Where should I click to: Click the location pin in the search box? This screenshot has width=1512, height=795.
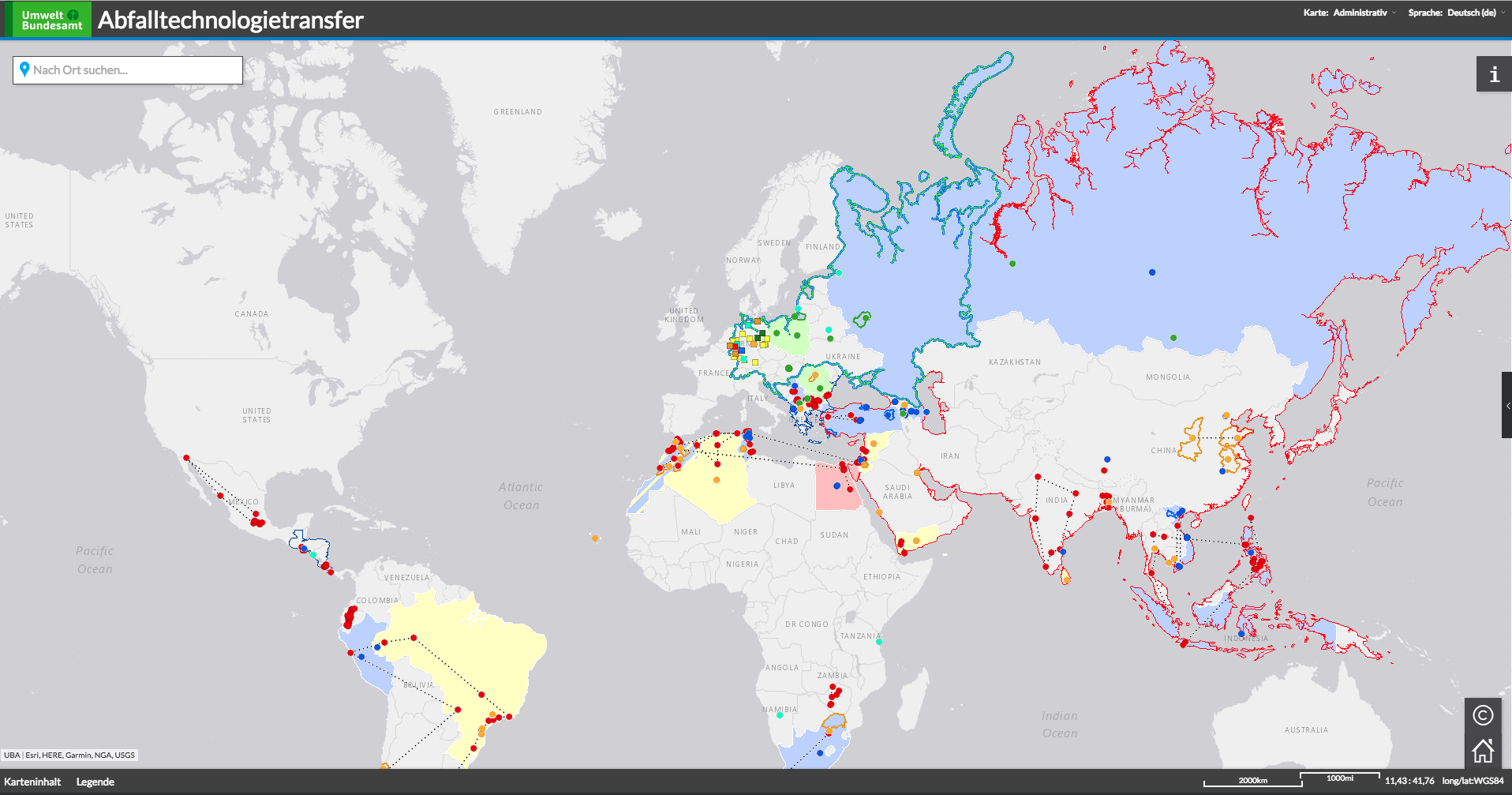pos(24,69)
